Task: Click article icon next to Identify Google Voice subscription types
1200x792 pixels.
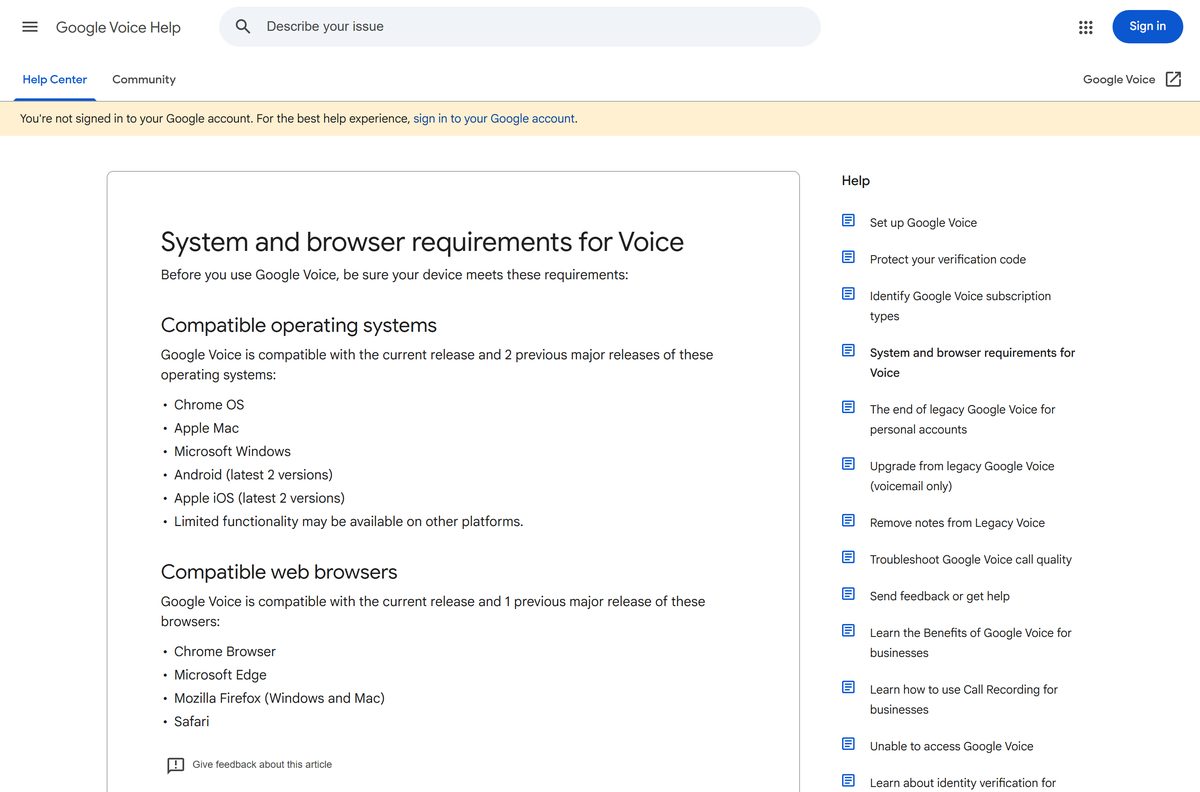Action: coord(848,294)
